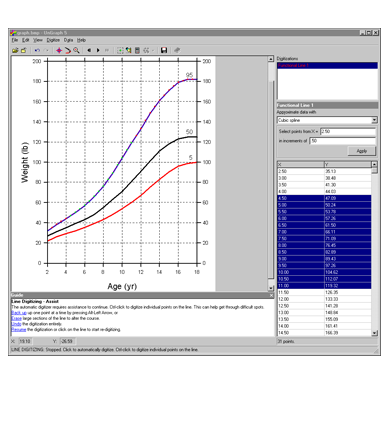This screenshot has width=390, height=445.
Task: Select the red crosshair point digitizing tool
Action: (x=59, y=50)
